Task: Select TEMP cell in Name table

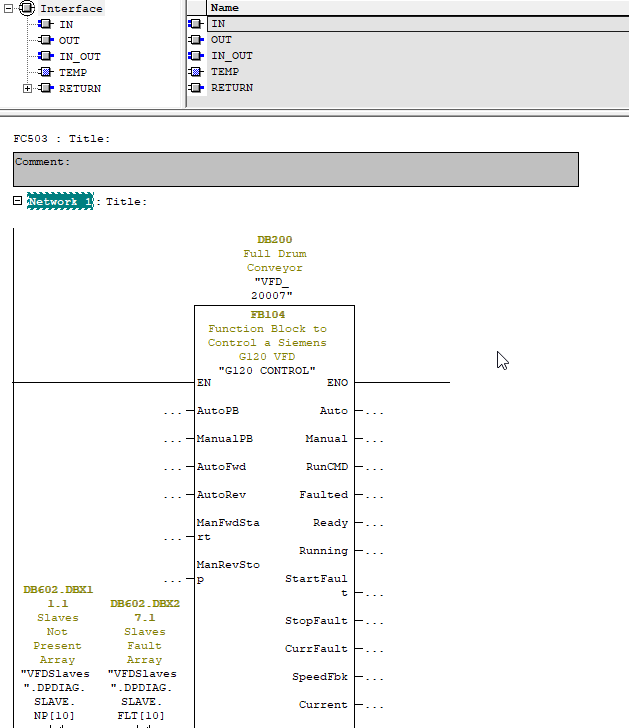Action: point(418,72)
